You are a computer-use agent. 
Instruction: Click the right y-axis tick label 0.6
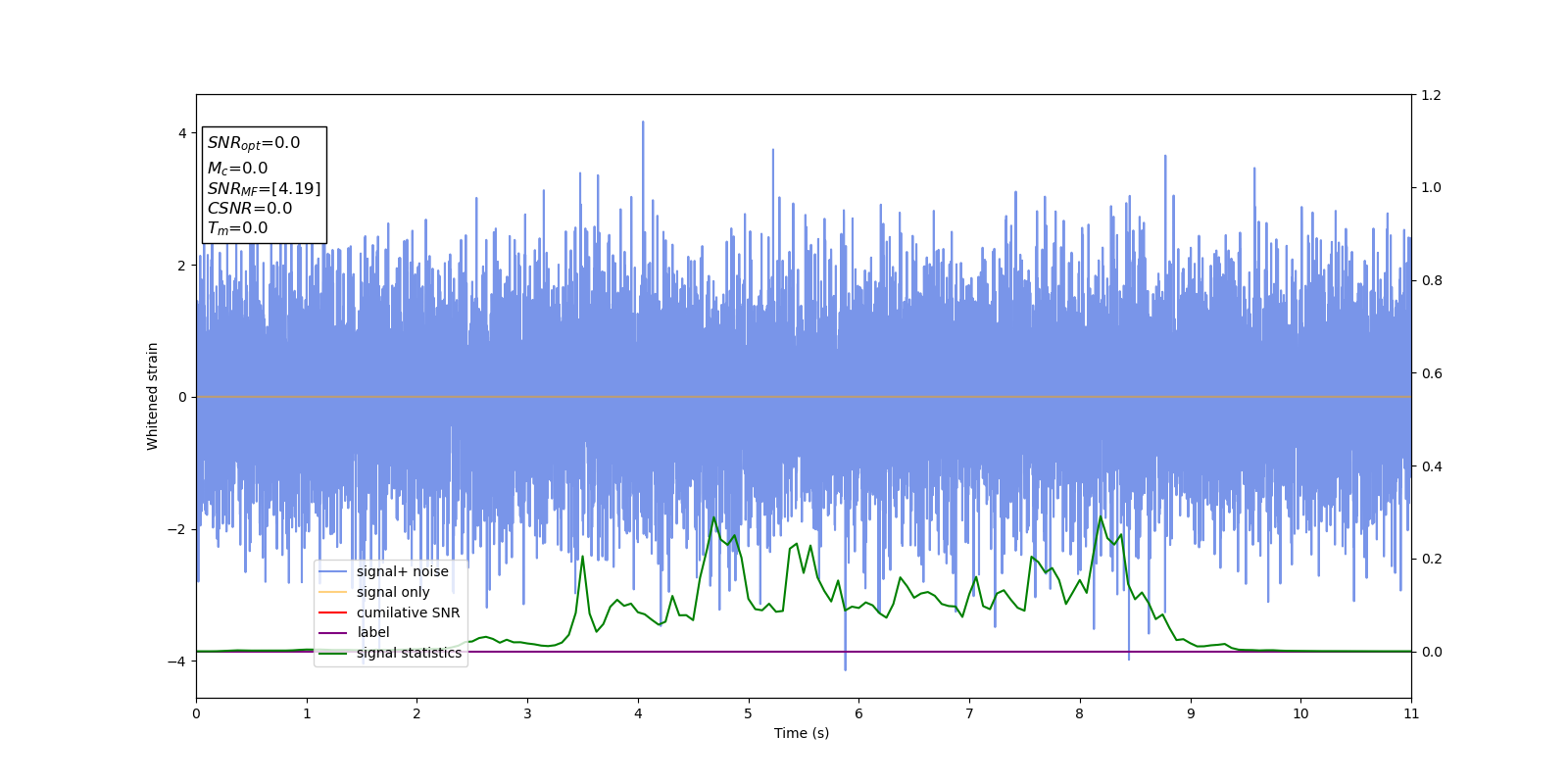pyautogui.click(x=1431, y=373)
